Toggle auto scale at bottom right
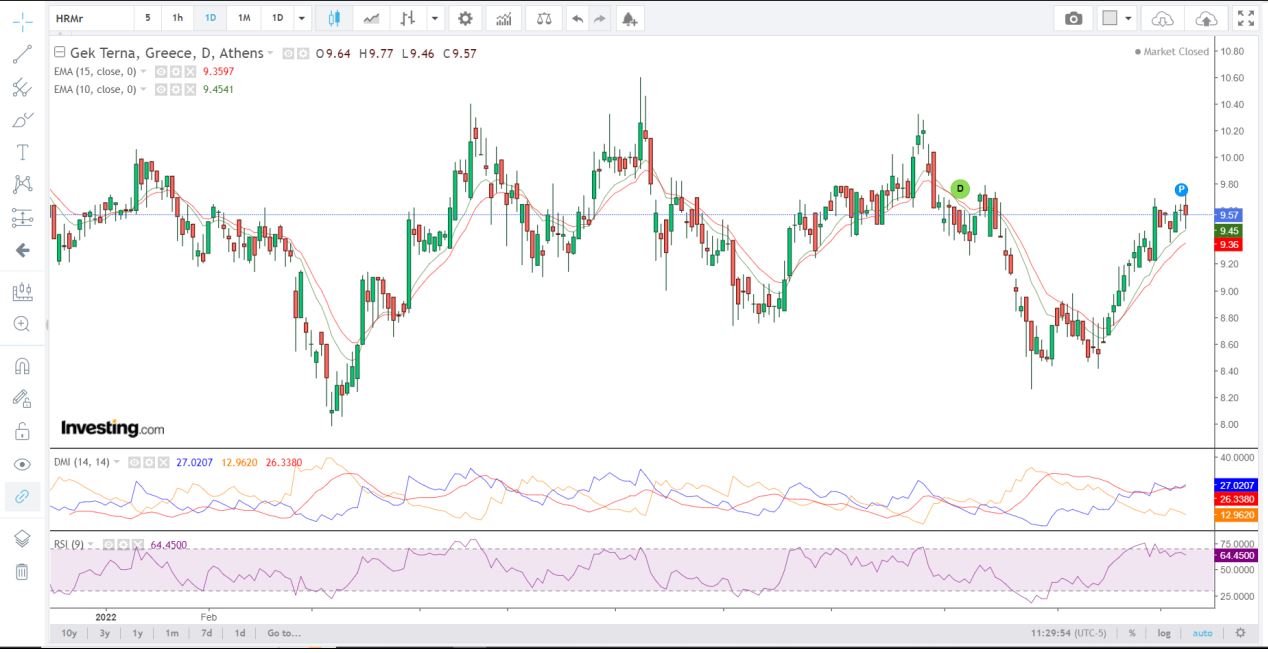1268x653 pixels. 1202,633
